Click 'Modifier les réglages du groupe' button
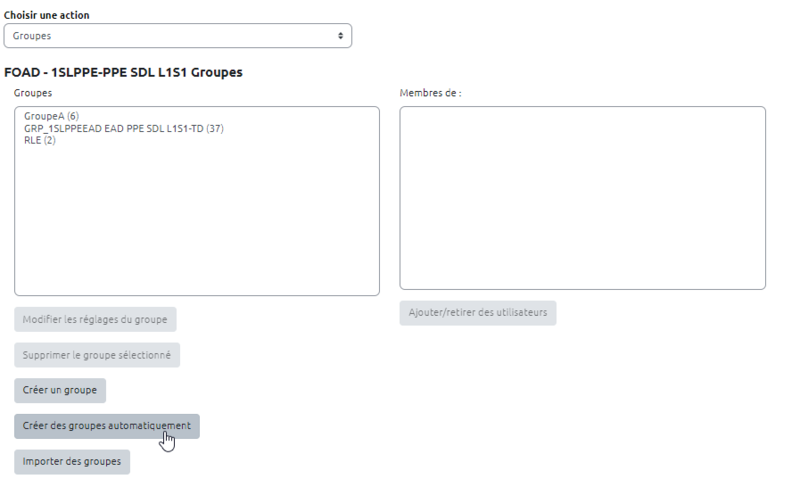The width and height of the screenshot is (800, 479). 96,319
